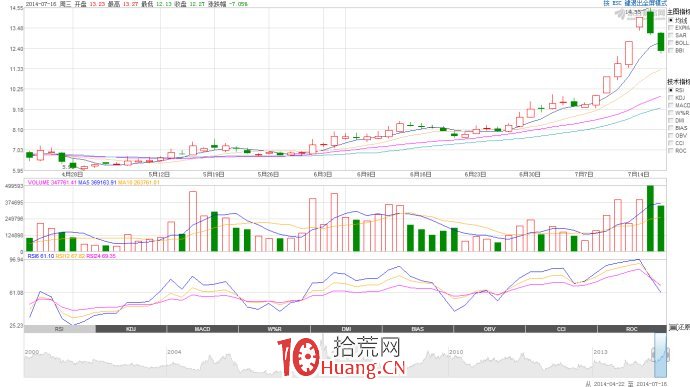
Task: Select the OBV radio in technical indicators
Action: [x=671, y=136]
